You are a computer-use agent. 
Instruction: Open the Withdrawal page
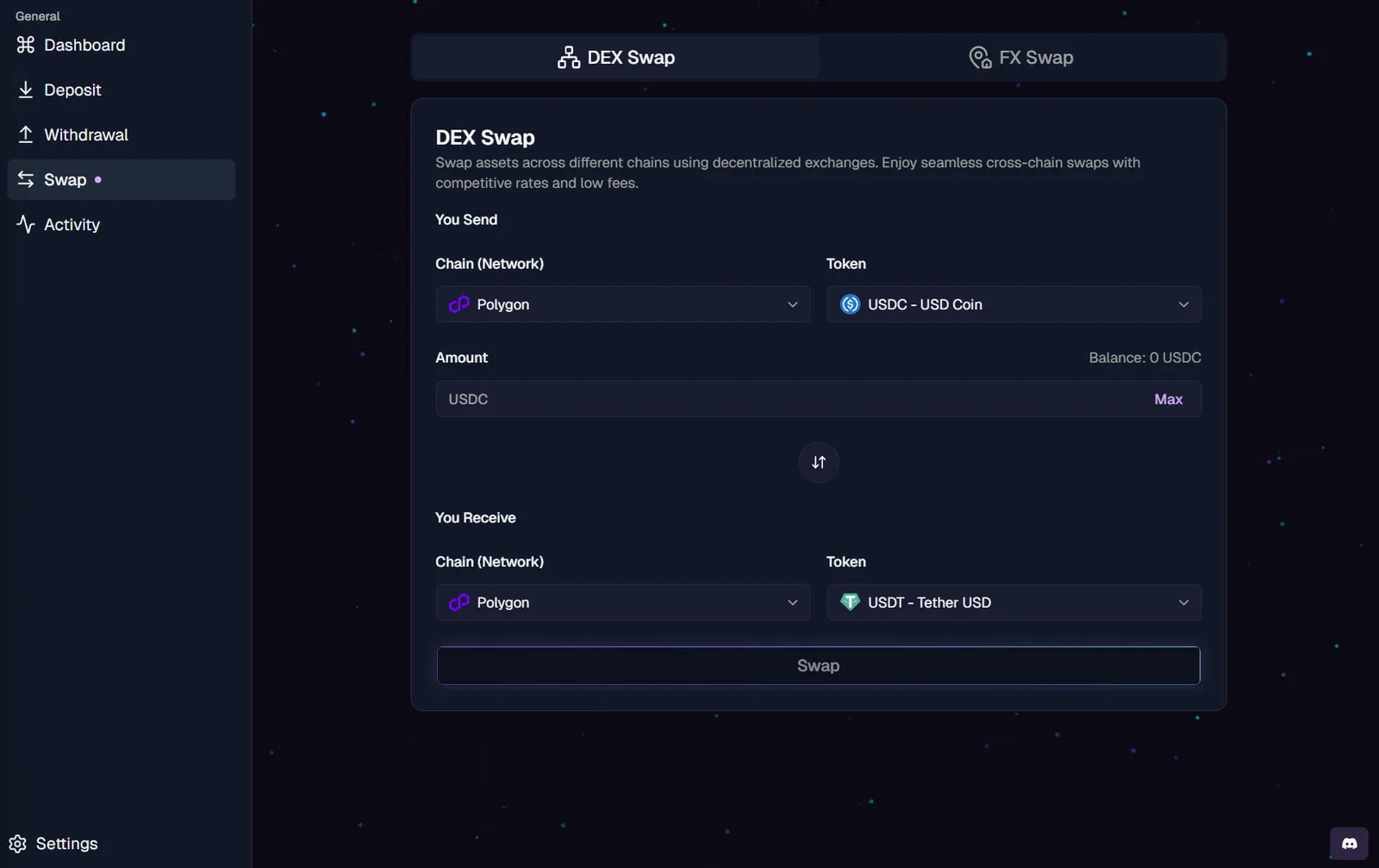[121, 134]
